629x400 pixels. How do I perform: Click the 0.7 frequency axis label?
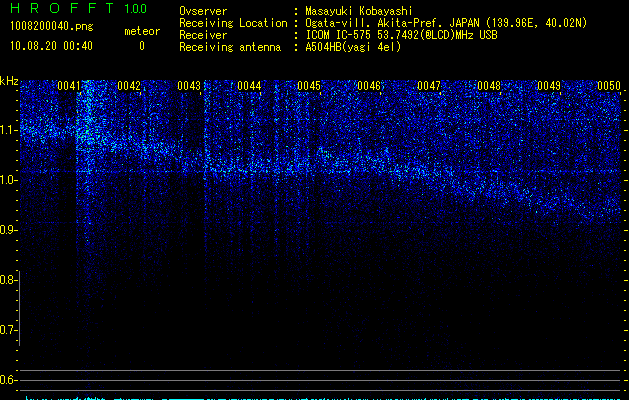click(8, 330)
